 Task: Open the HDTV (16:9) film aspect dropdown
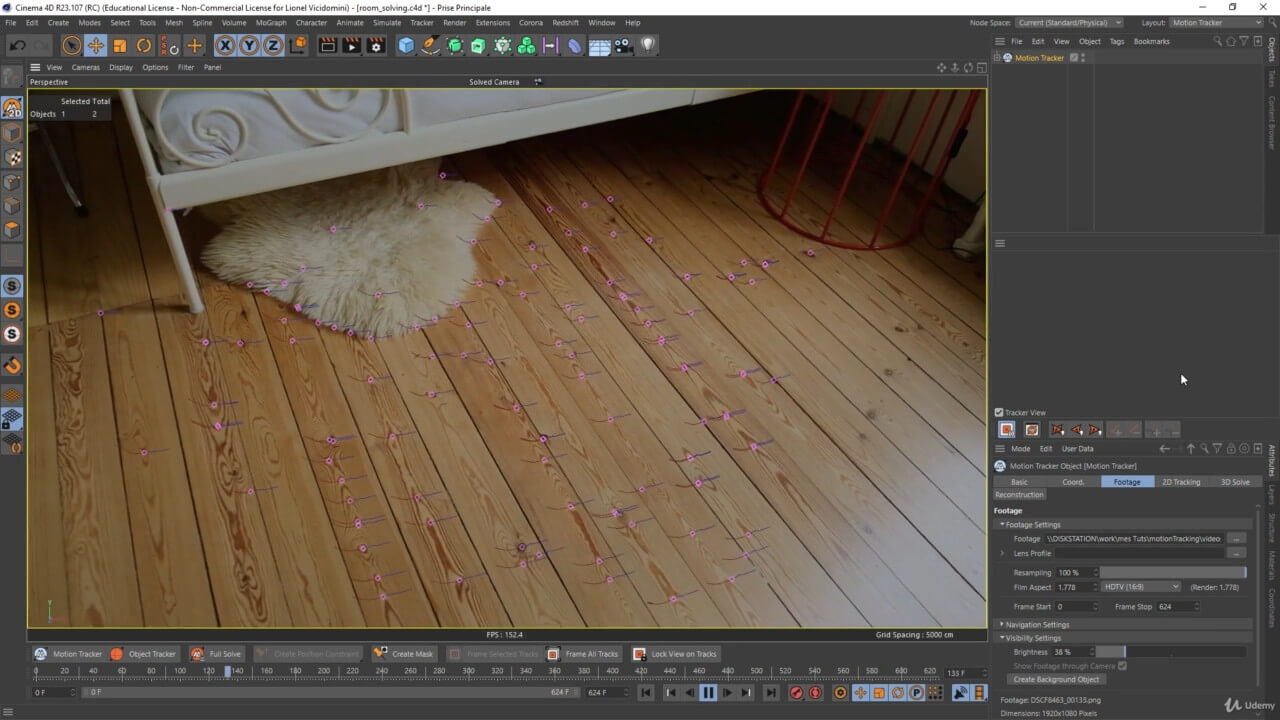pyautogui.click(x=1140, y=587)
